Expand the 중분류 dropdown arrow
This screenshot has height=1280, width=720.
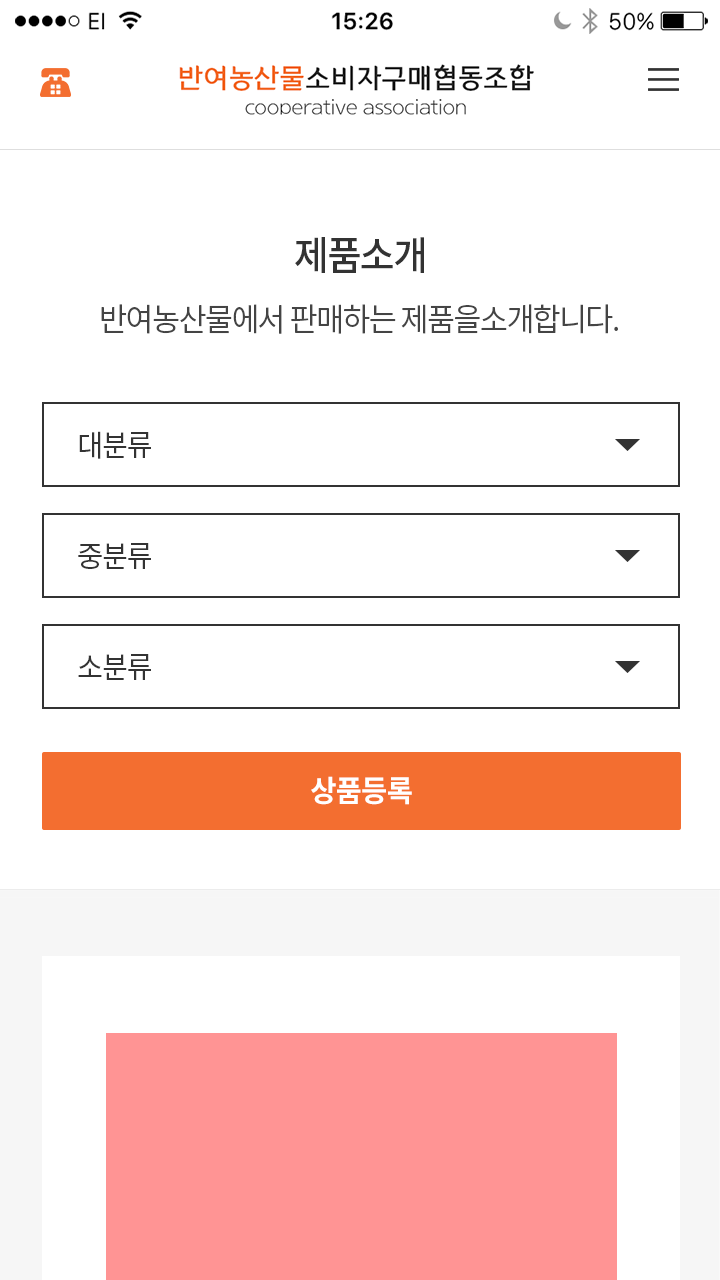point(627,556)
